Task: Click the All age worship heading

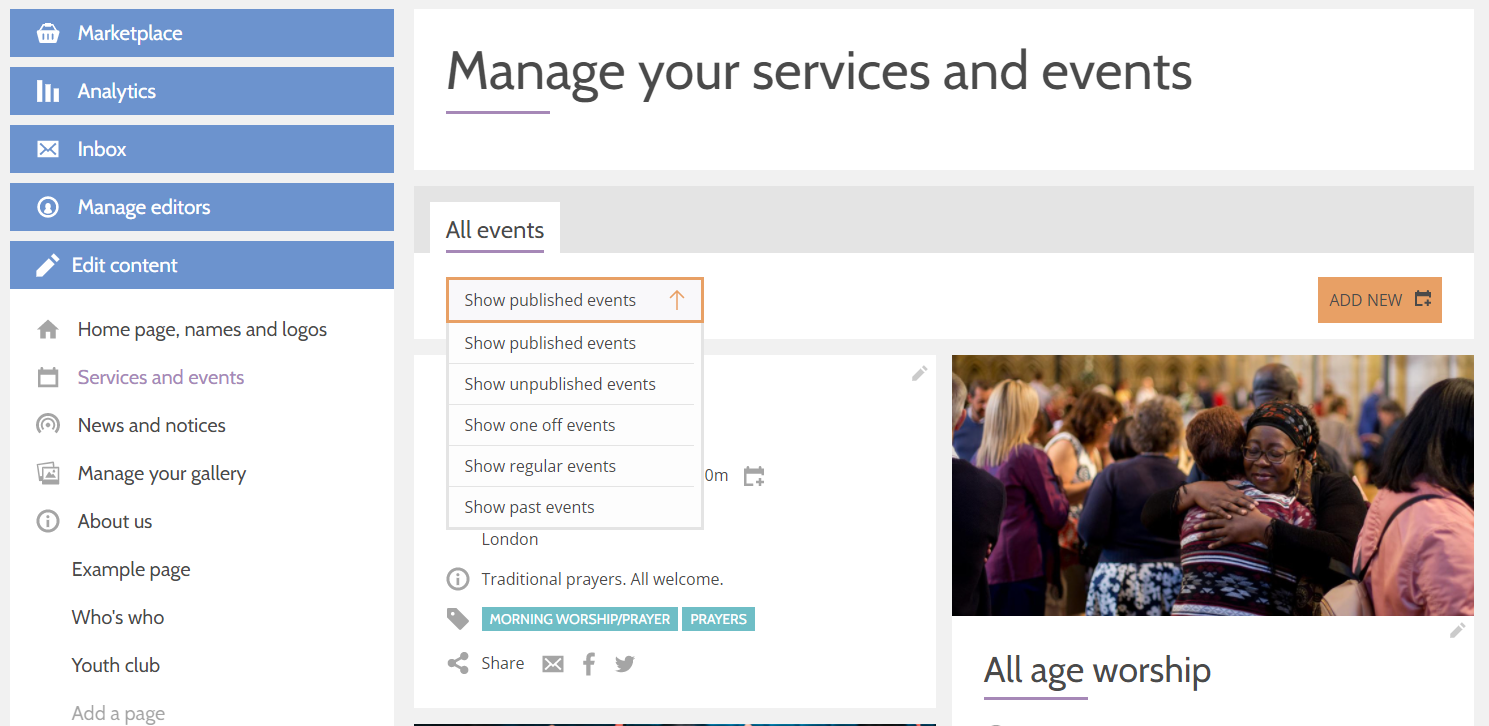Action: tap(1097, 670)
